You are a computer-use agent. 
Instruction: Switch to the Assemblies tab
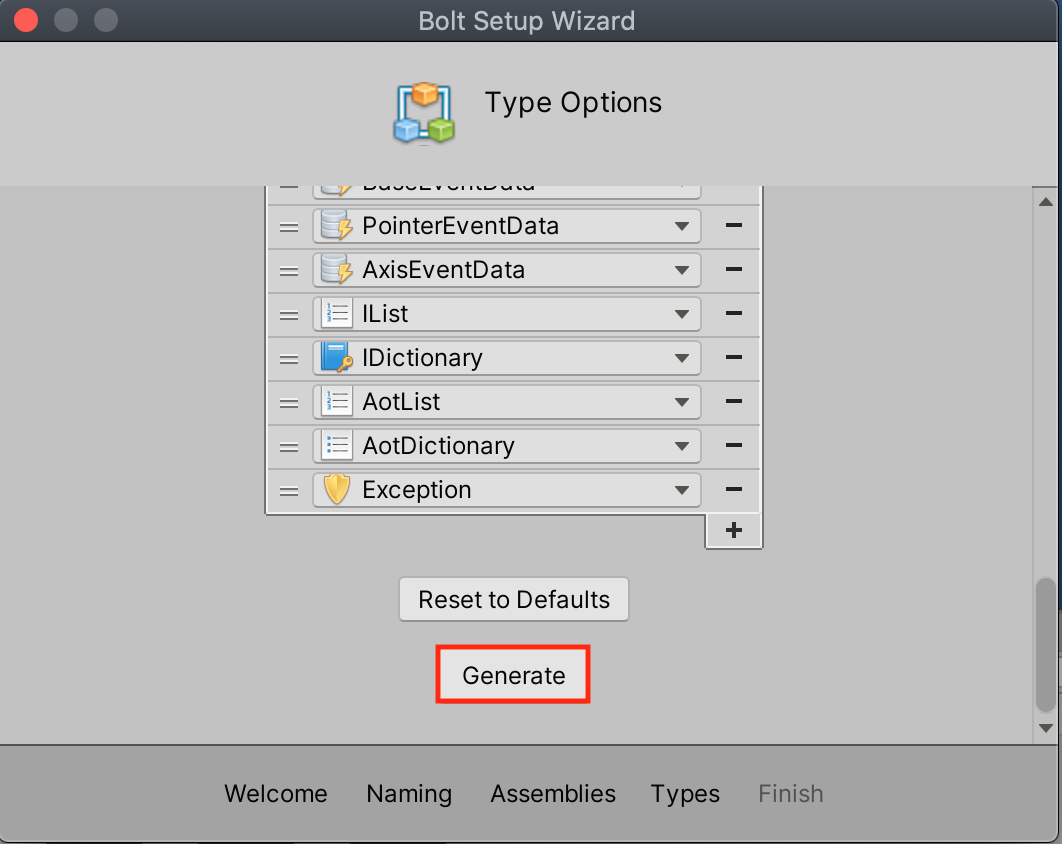pos(553,793)
